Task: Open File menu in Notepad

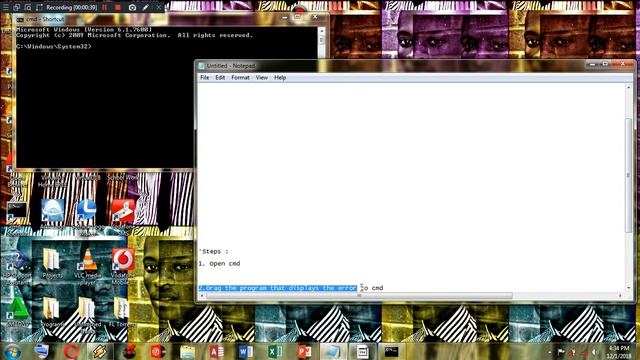Action: 204,78
